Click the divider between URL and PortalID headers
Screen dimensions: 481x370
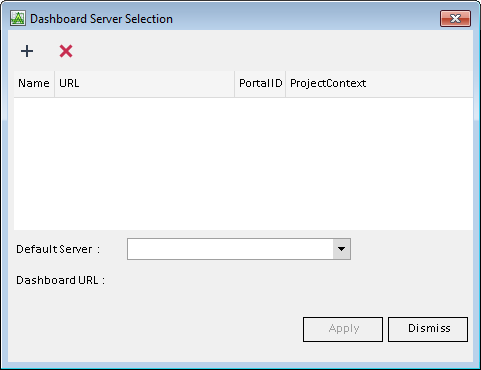click(235, 84)
